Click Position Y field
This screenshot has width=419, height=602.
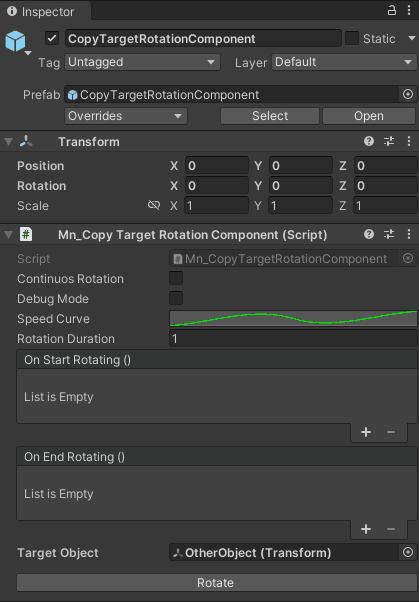coord(301,165)
